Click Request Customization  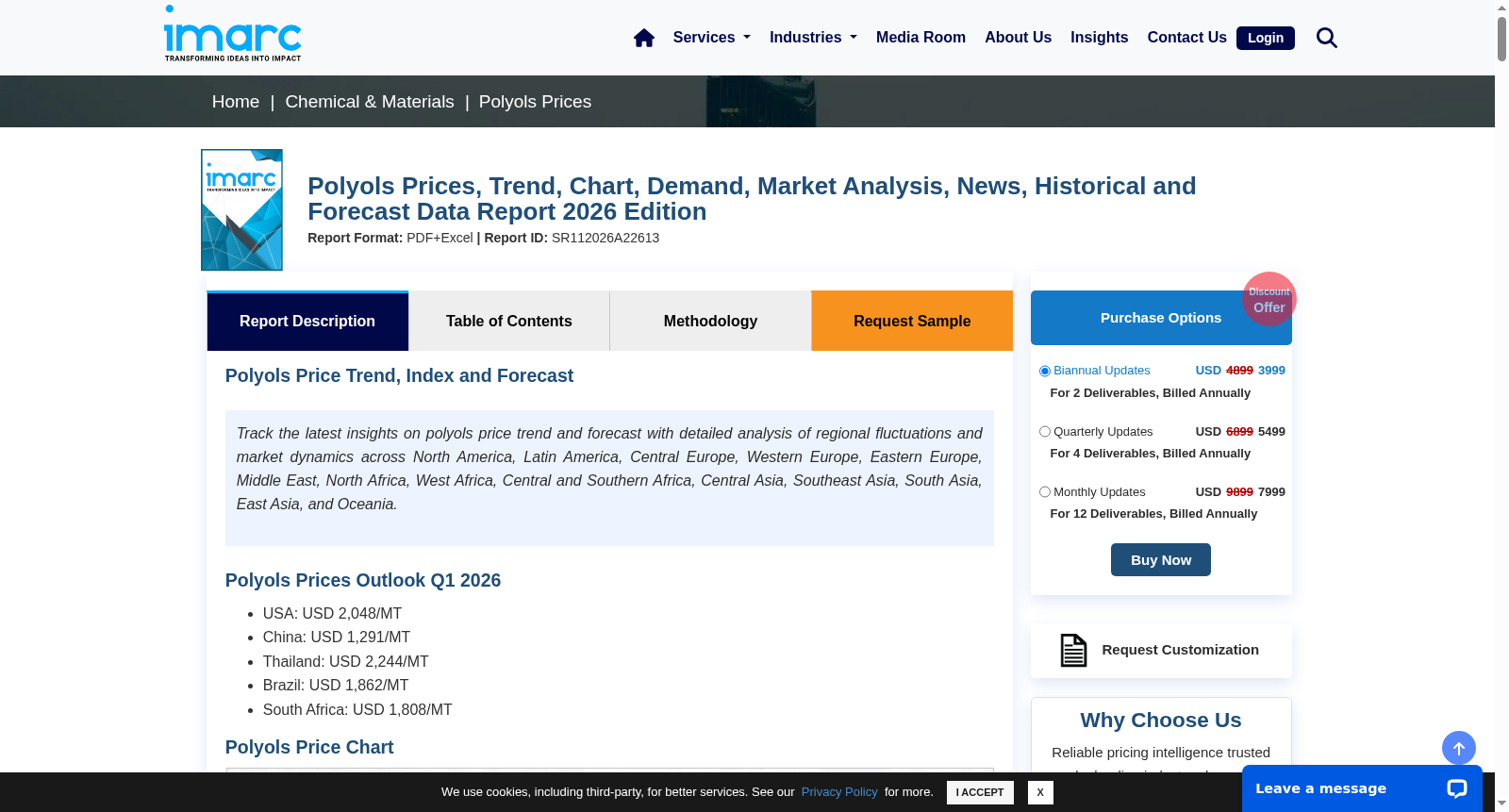(x=1161, y=650)
